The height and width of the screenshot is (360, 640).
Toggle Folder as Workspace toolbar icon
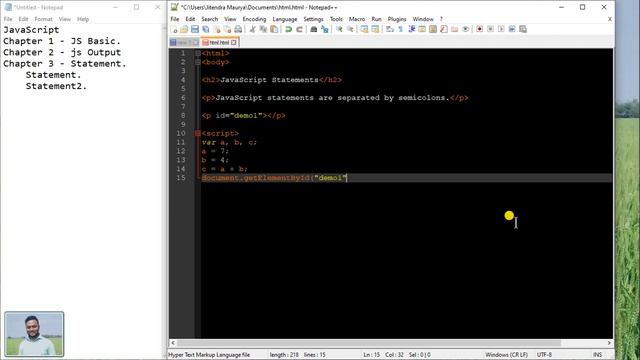pyautogui.click(x=454, y=29)
